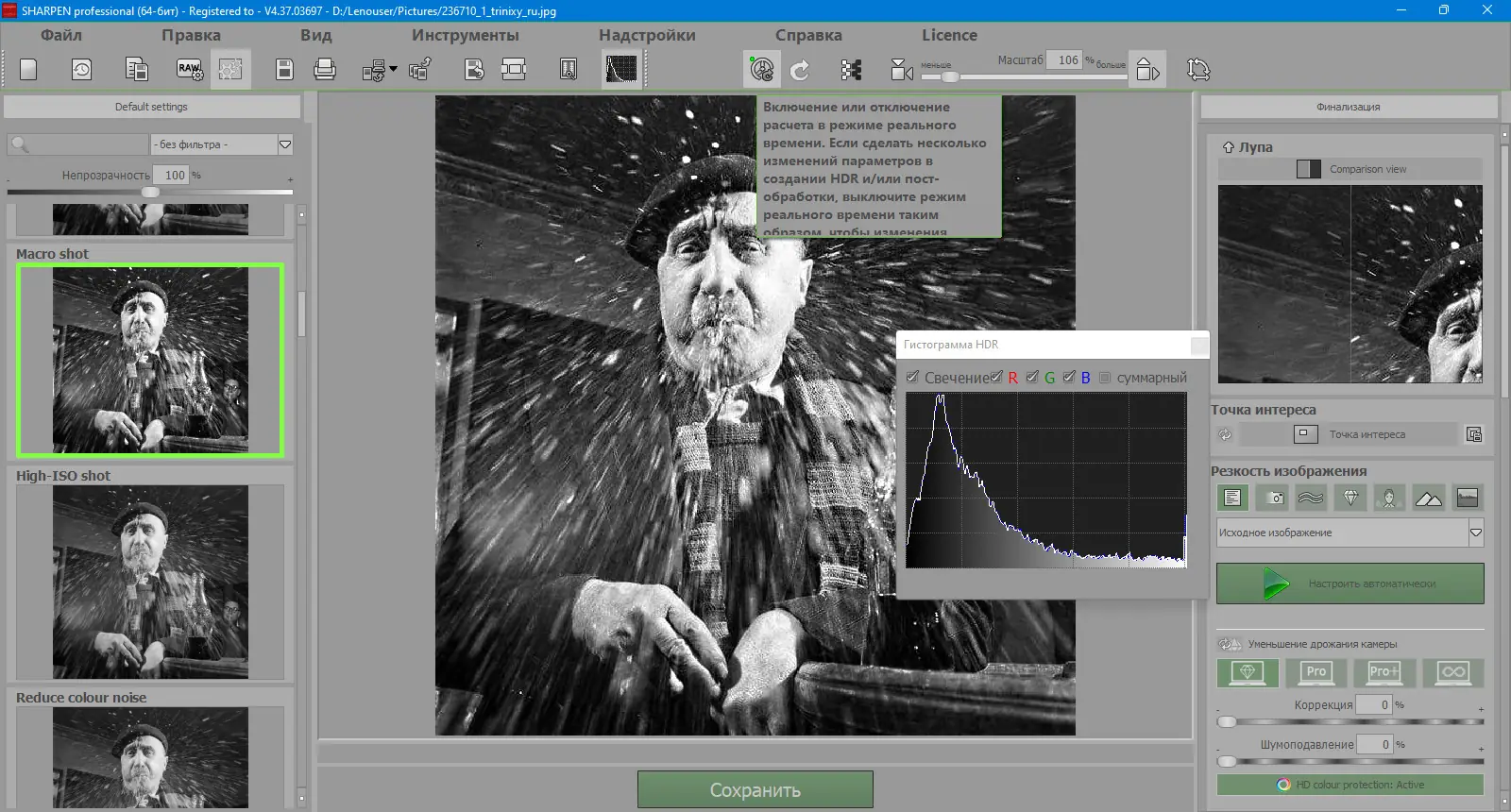Click the Коррекция slider handle
This screenshot has height=812, width=1511.
click(x=1227, y=721)
